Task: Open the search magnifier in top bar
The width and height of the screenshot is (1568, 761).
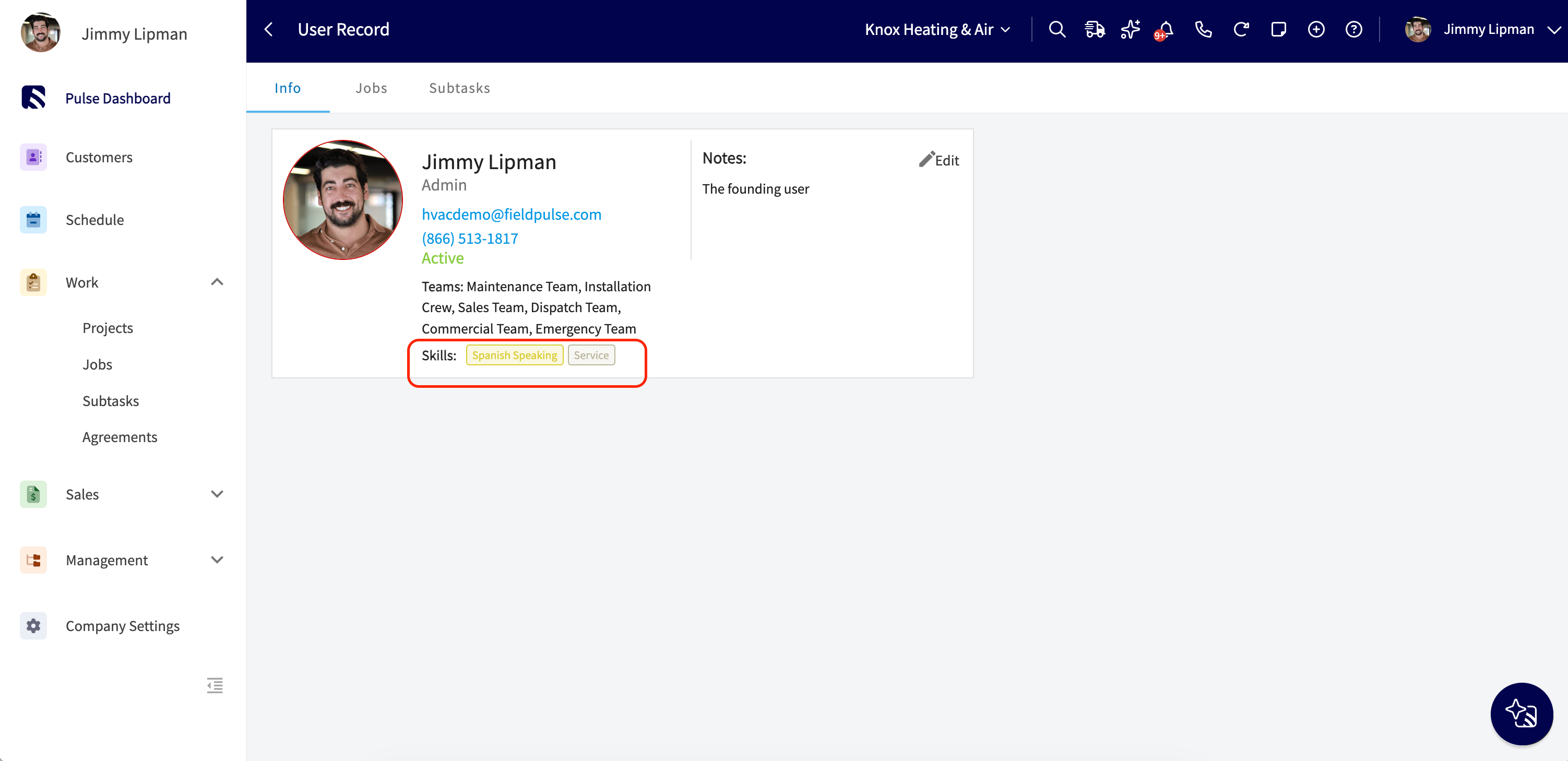Action: coord(1058,29)
